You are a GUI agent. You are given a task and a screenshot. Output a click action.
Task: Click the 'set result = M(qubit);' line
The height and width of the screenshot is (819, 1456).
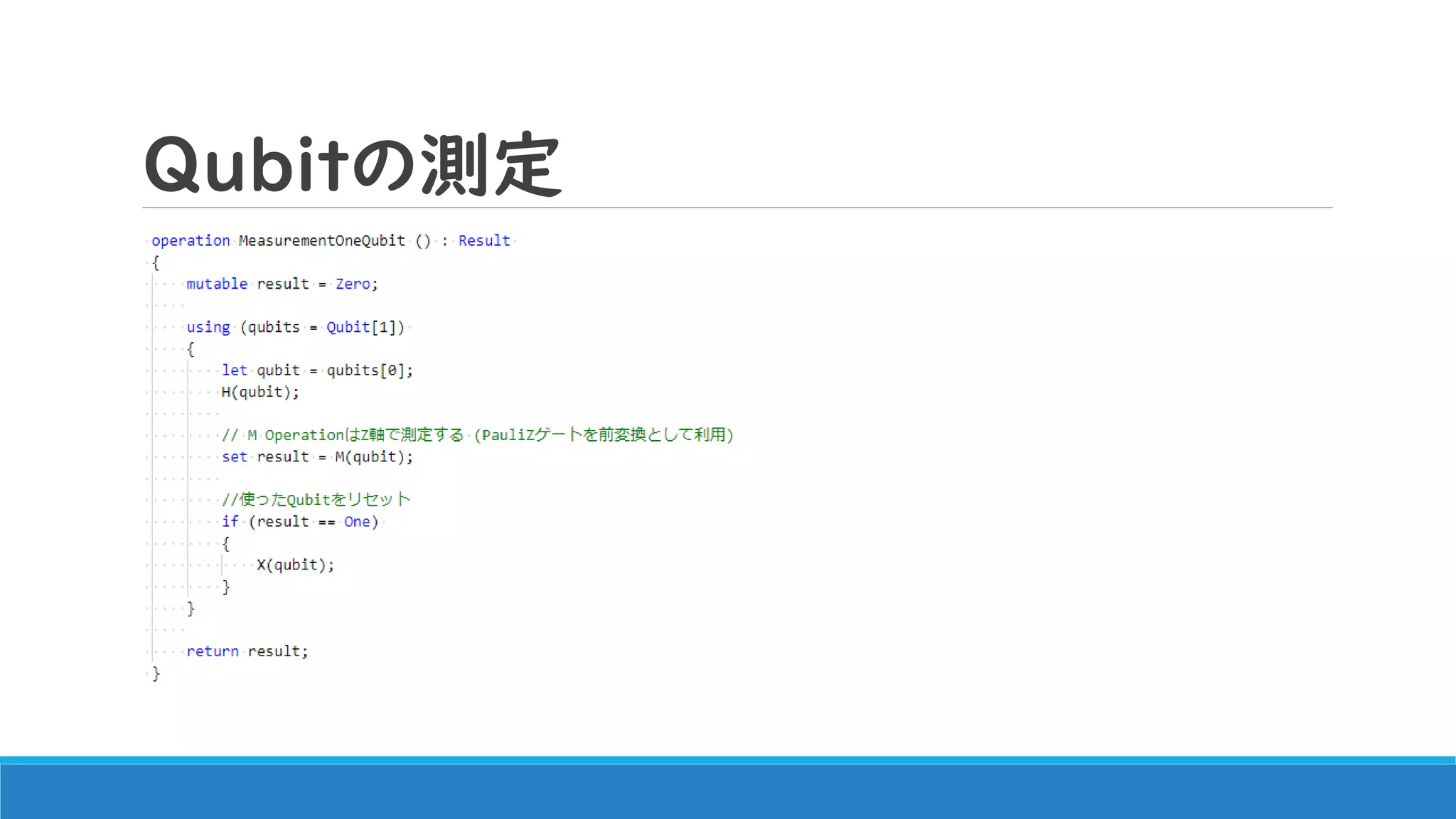[x=316, y=457]
